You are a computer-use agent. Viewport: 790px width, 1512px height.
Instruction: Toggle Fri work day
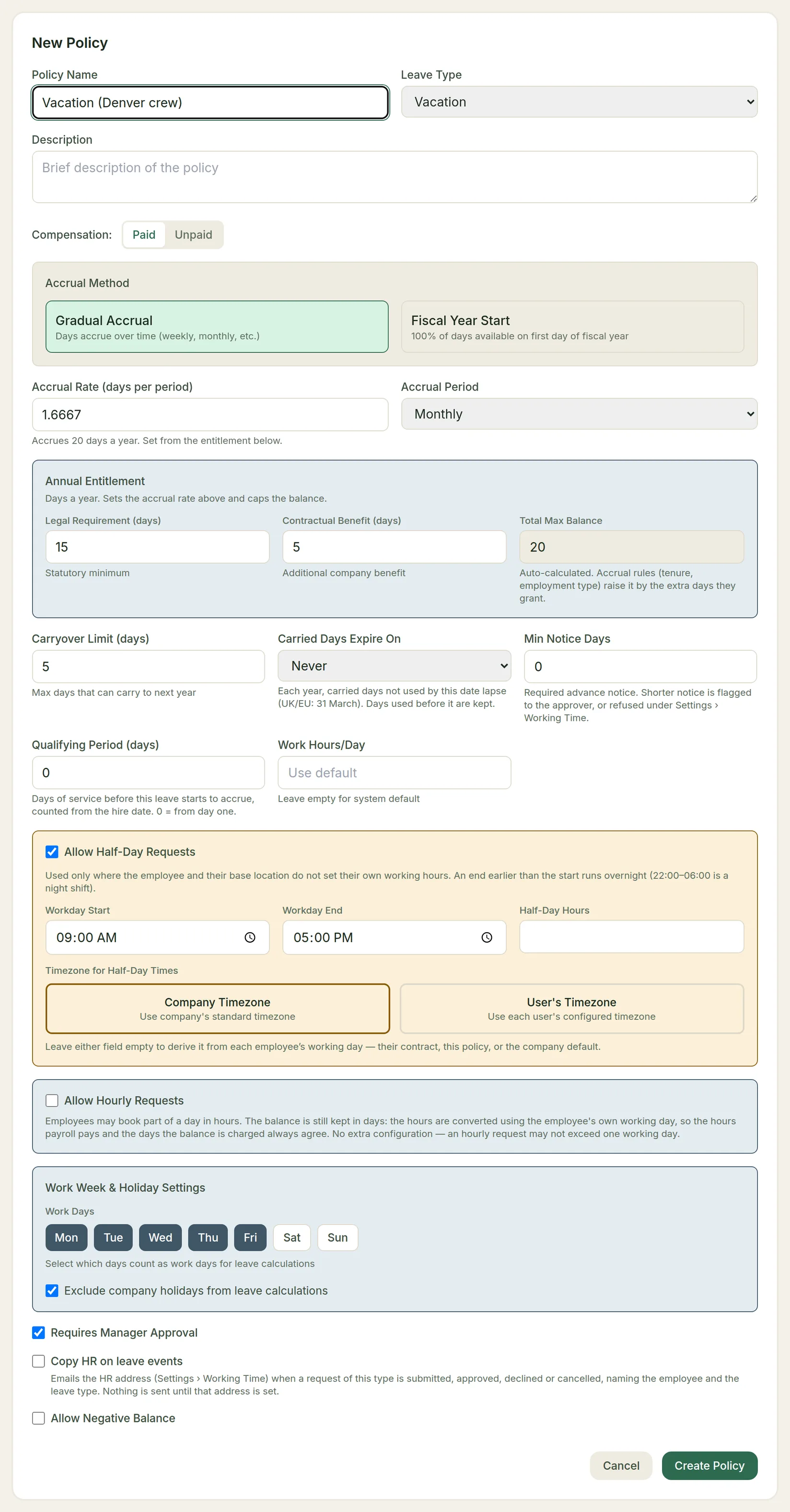[250, 1238]
